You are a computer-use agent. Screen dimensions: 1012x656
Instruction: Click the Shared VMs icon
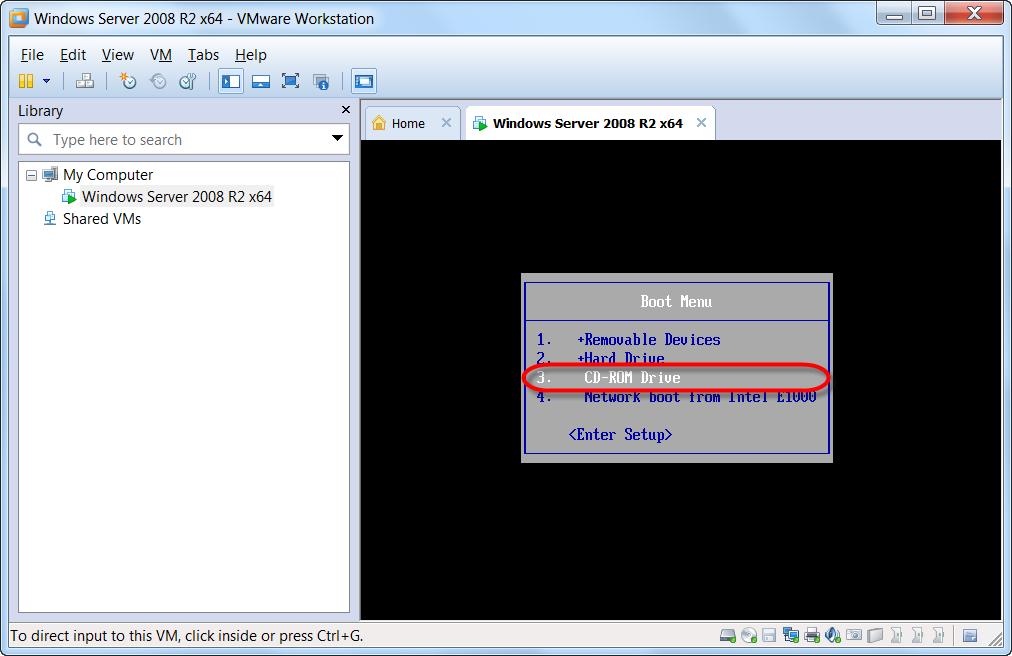pos(50,218)
